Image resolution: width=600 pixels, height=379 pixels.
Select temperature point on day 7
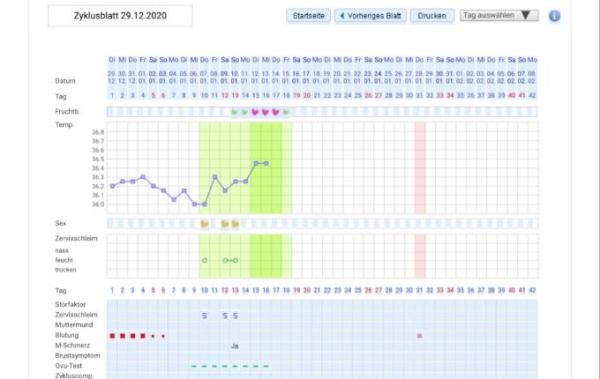point(174,199)
